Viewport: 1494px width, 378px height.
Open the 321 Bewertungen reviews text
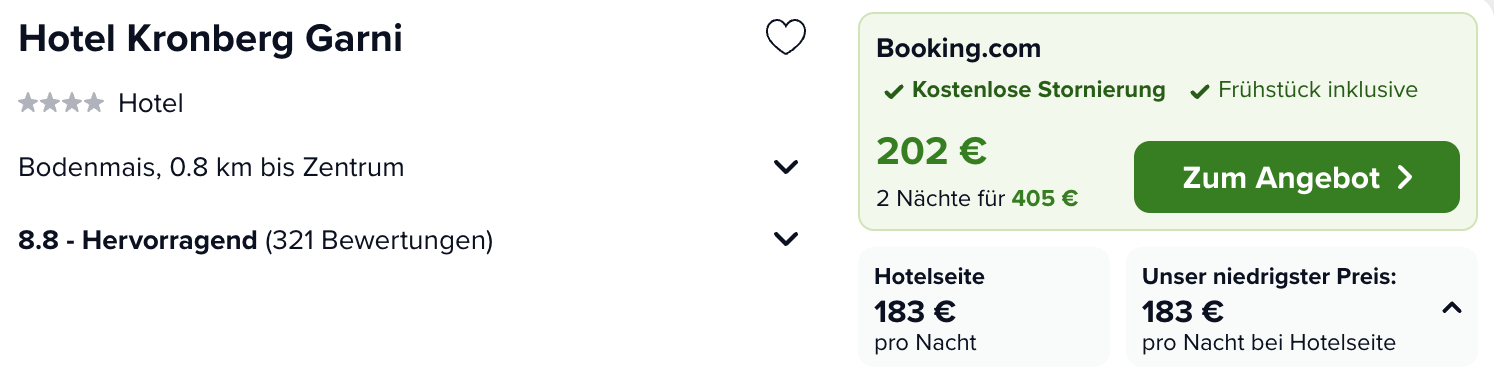(x=379, y=241)
